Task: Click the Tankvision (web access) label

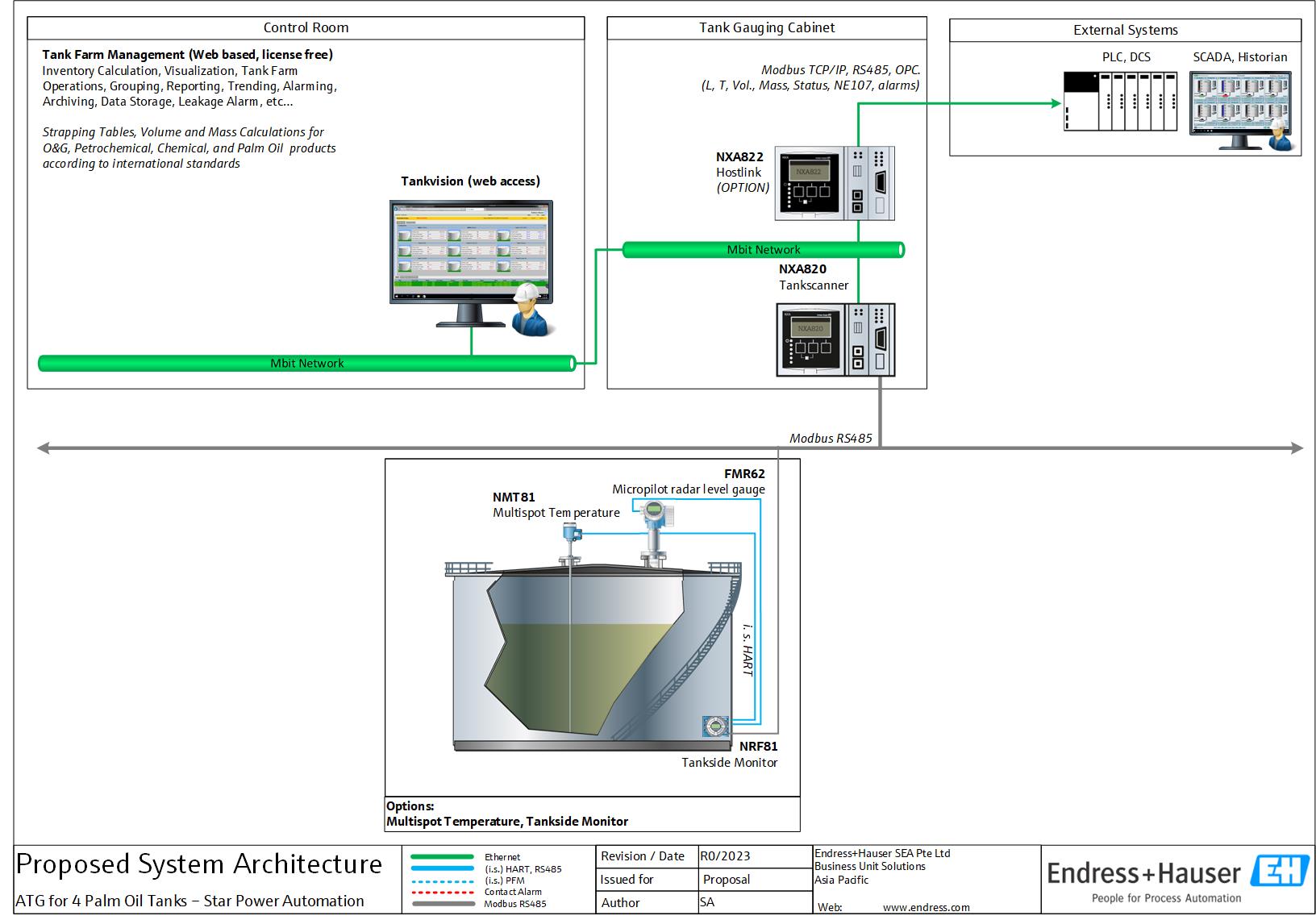Action: 470,181
